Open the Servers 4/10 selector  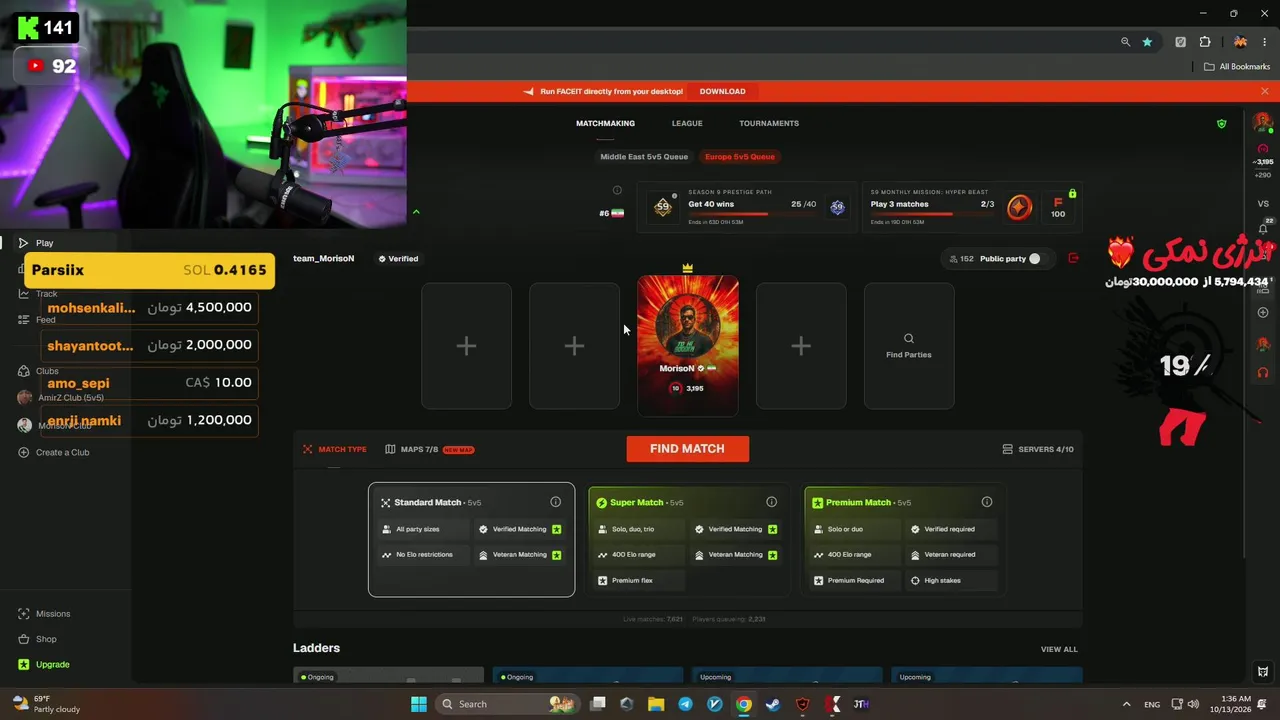[1038, 449]
